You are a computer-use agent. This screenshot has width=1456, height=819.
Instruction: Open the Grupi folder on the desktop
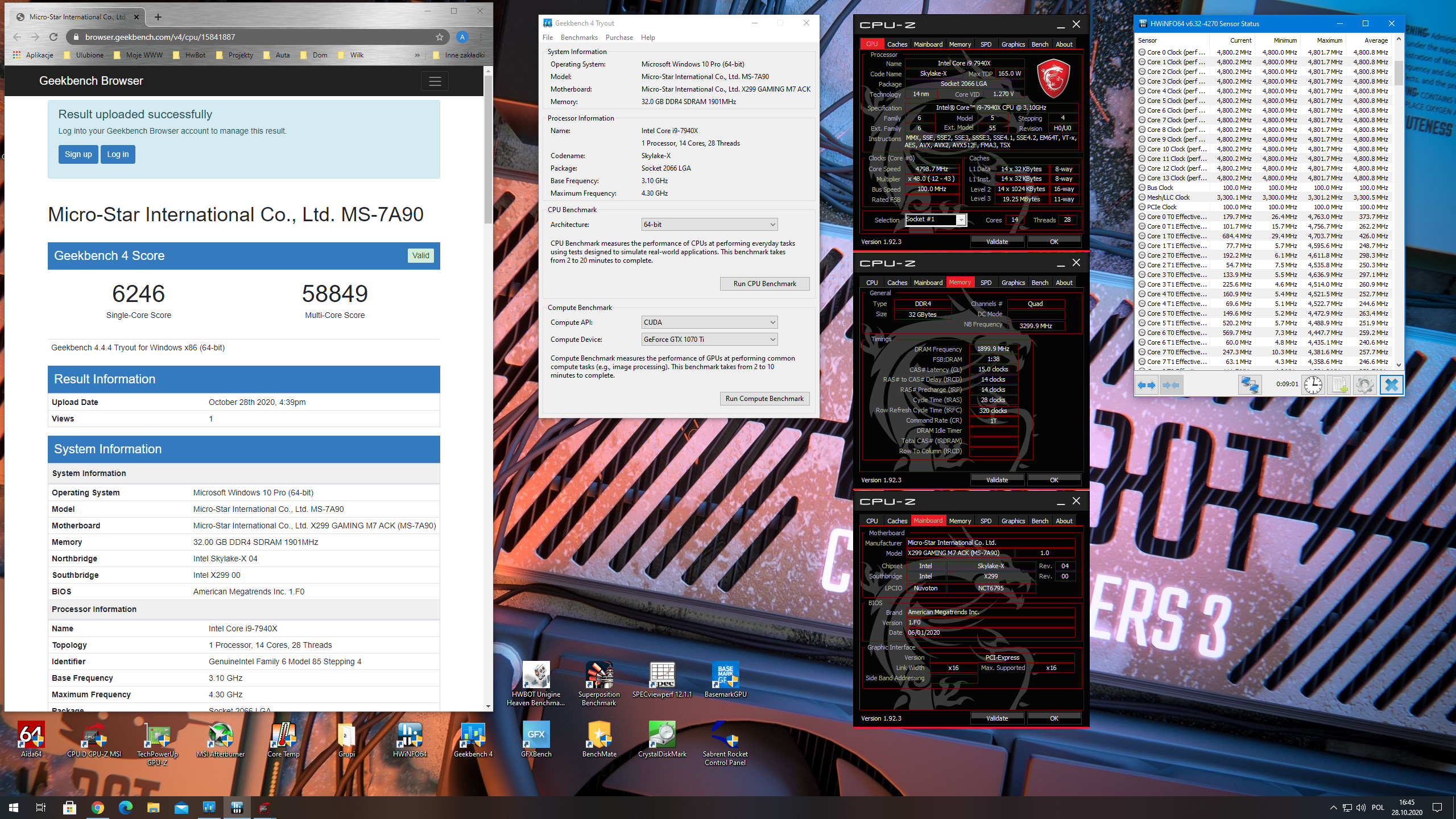pos(346,739)
